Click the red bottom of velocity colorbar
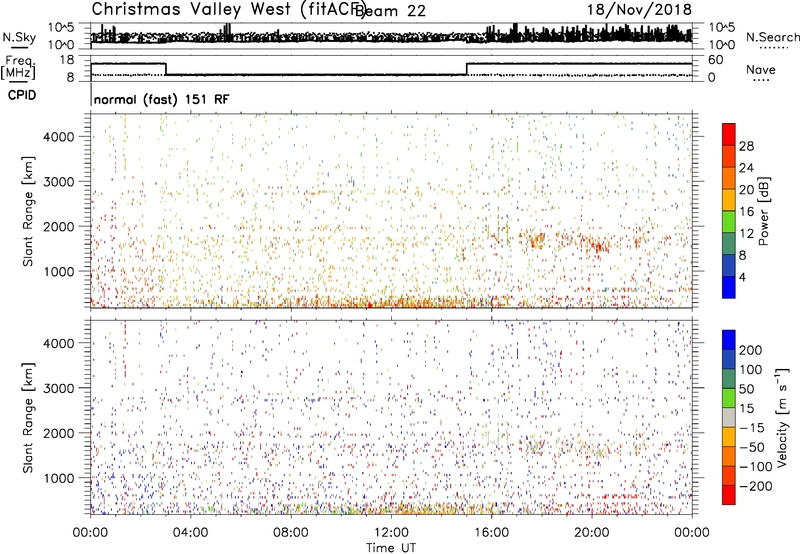Screen dimensions: 800x554 [x=729, y=495]
